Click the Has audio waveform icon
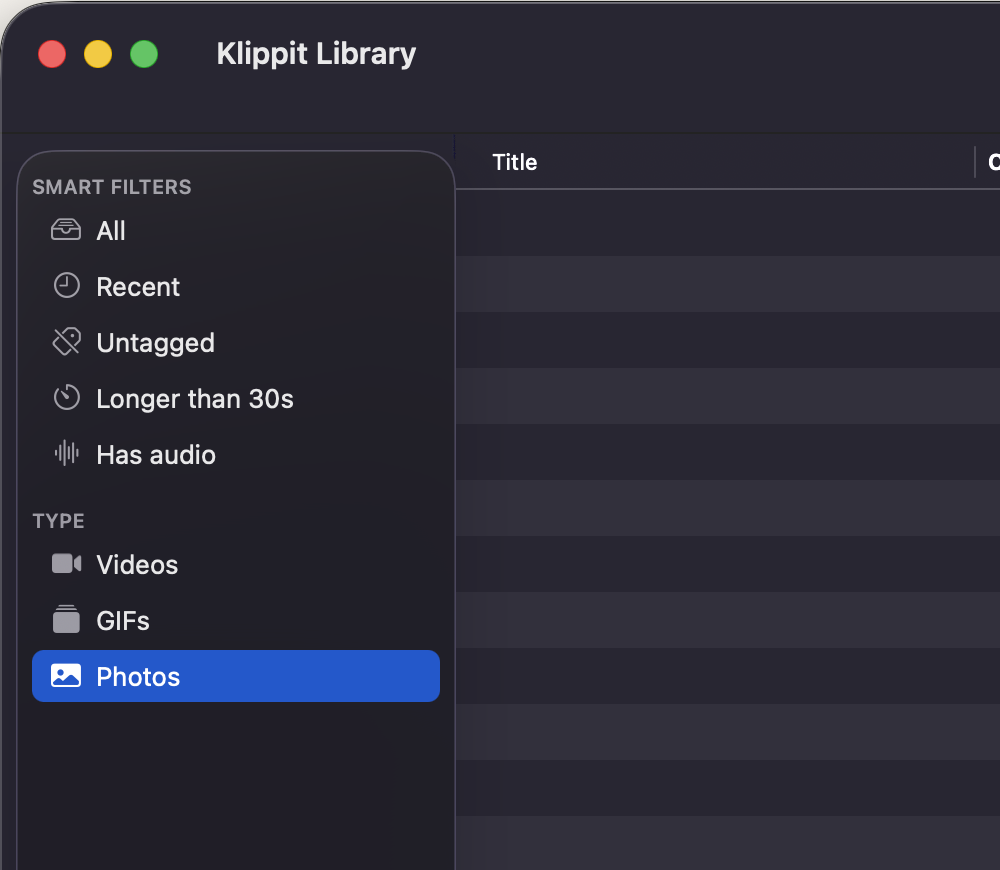 (x=66, y=453)
